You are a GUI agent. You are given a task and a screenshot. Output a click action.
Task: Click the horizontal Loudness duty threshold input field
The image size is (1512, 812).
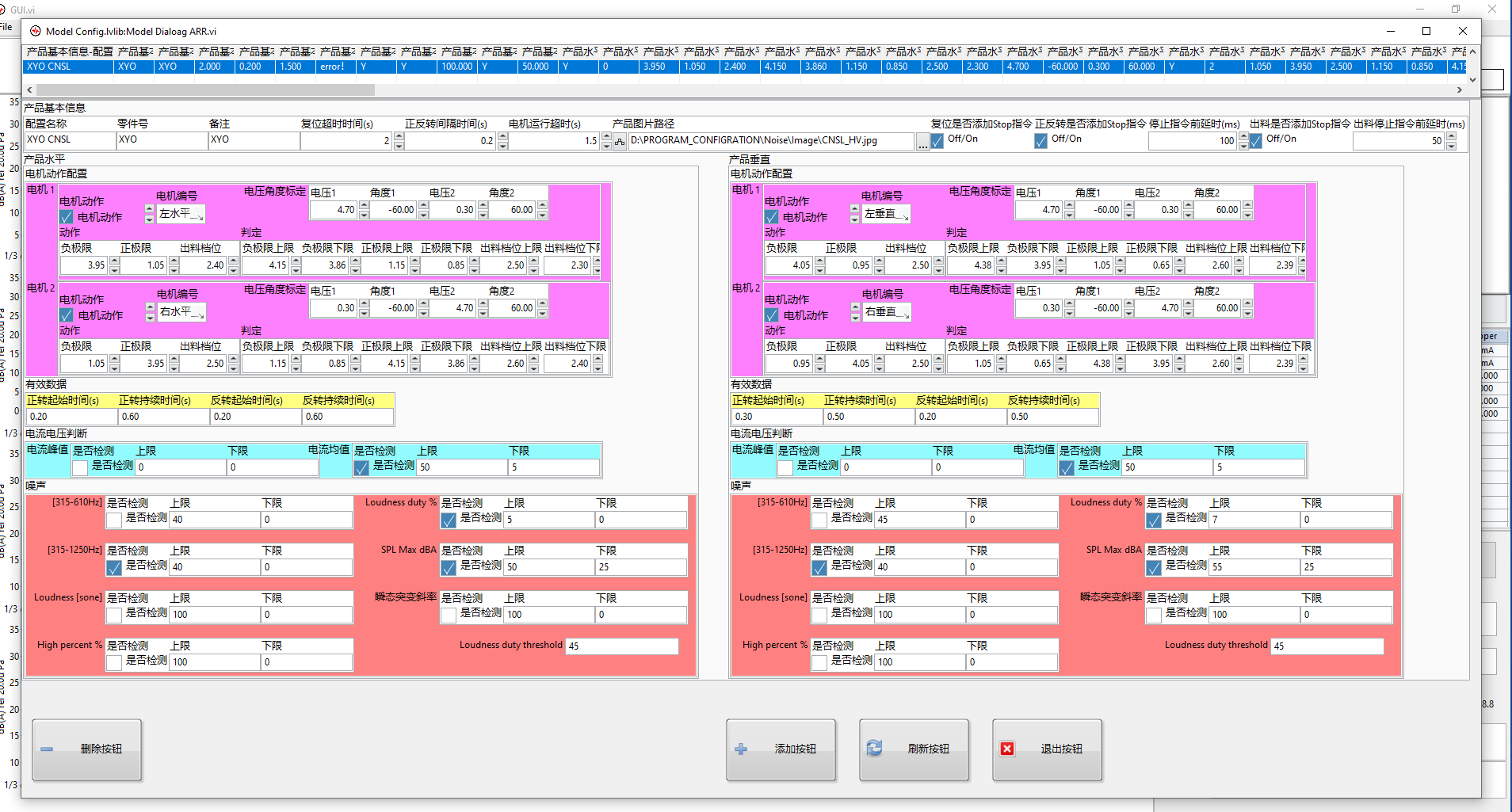621,646
